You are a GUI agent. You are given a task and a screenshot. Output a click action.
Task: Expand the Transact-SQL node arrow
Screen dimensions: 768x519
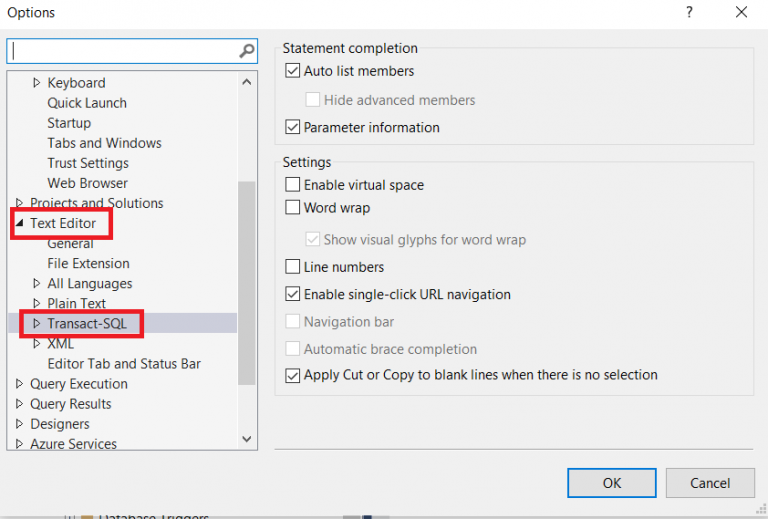(36, 323)
